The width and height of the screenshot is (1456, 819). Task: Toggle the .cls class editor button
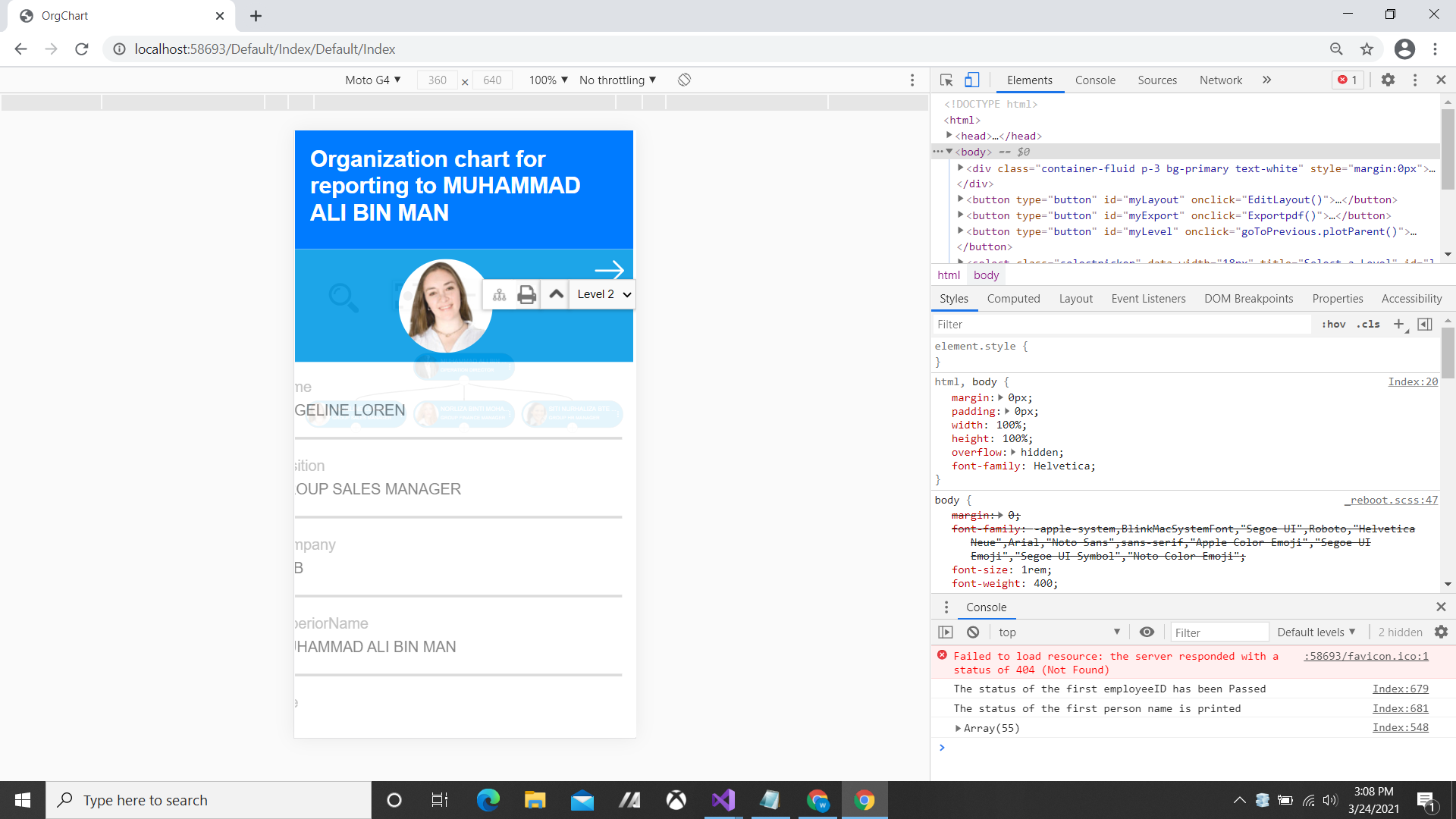coord(1368,325)
